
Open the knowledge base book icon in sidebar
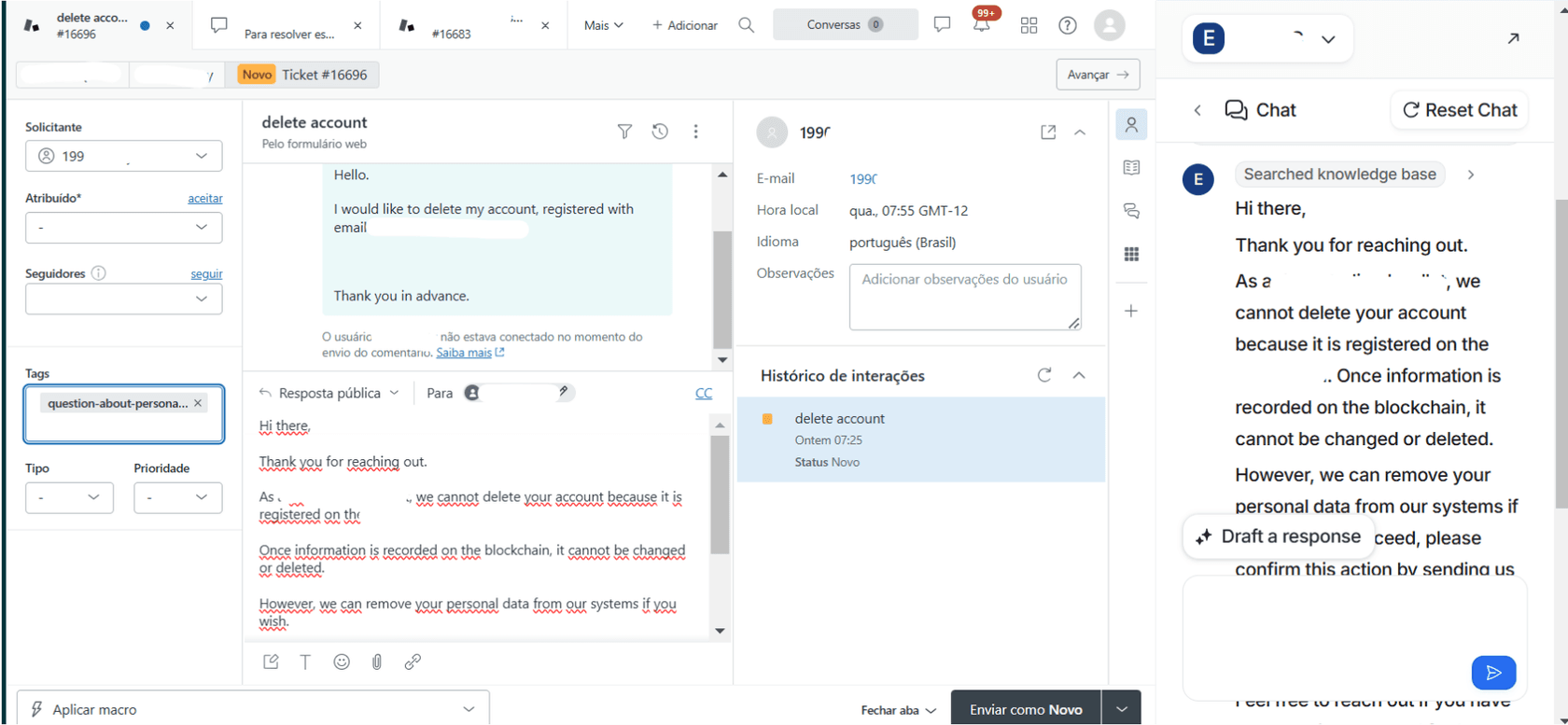click(x=1131, y=168)
